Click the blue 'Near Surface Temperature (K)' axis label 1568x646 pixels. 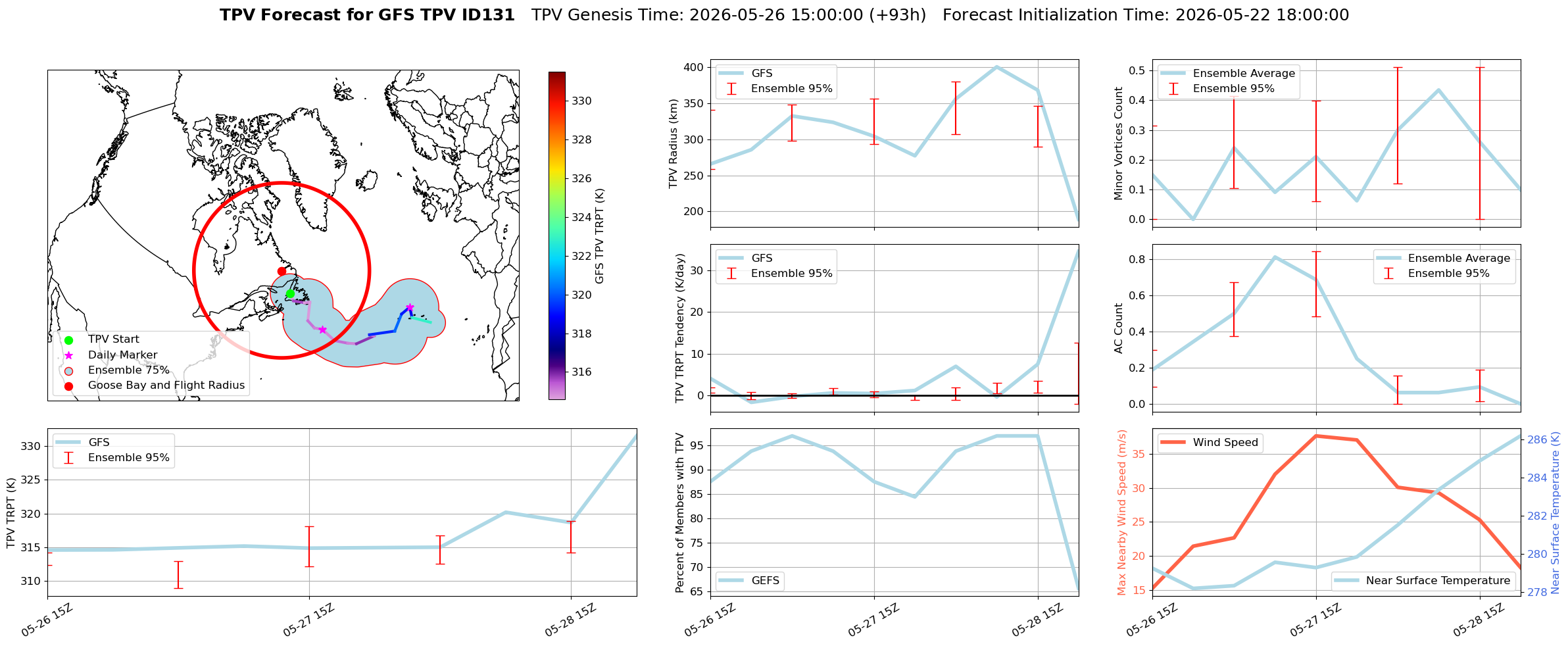pos(1556,513)
